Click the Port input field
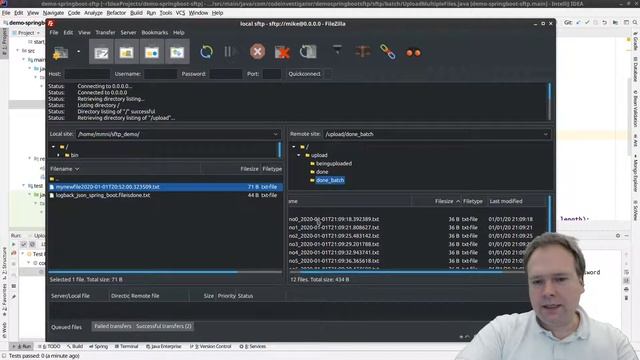Viewport: 640px width, 360px height. [x=272, y=74]
